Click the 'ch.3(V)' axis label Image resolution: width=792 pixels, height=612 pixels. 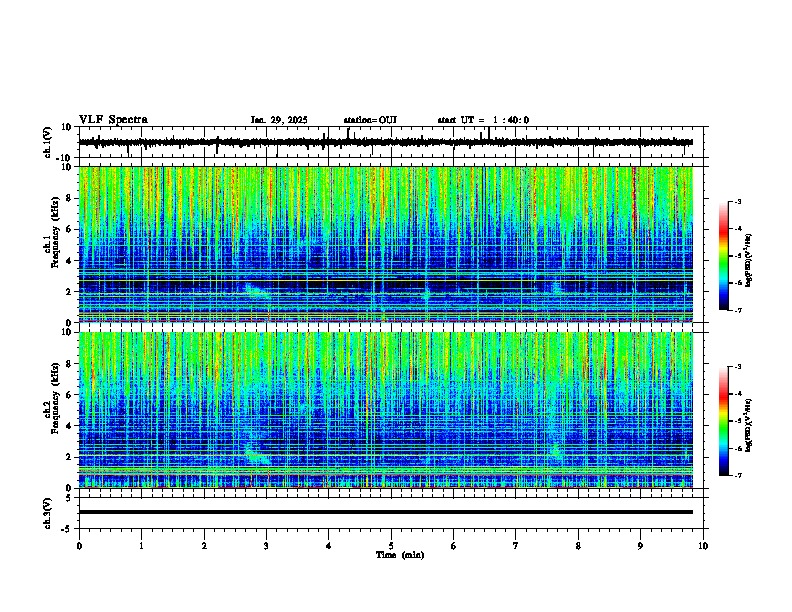point(48,514)
